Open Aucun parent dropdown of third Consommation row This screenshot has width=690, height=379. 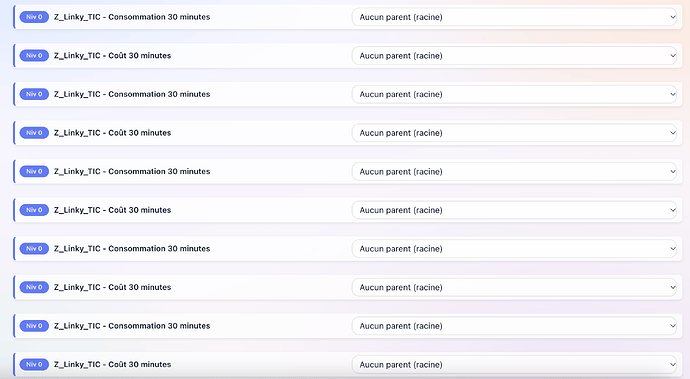514,172
